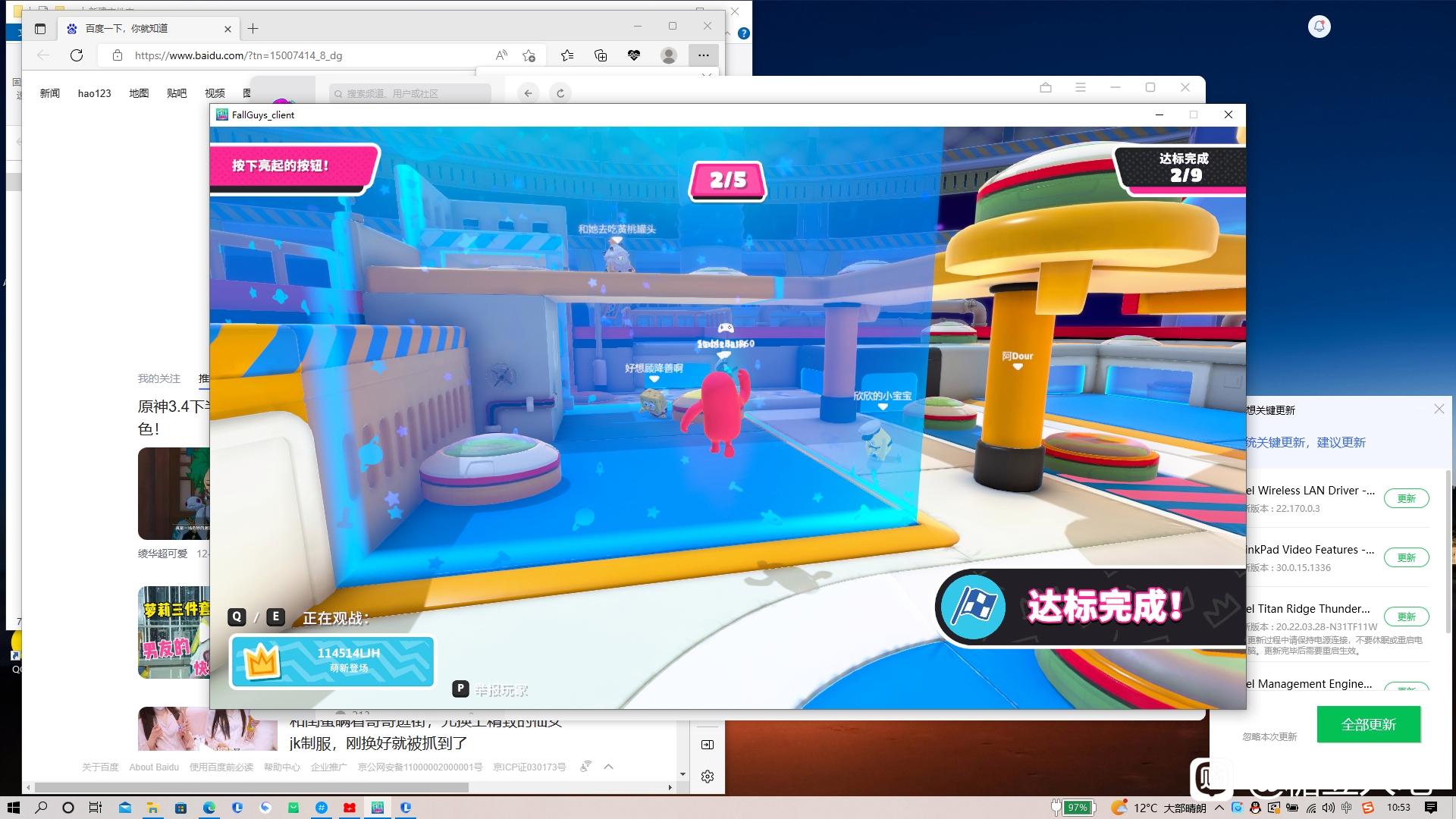Click spectated player card 114514LJH
The height and width of the screenshot is (819, 1456).
click(x=332, y=661)
